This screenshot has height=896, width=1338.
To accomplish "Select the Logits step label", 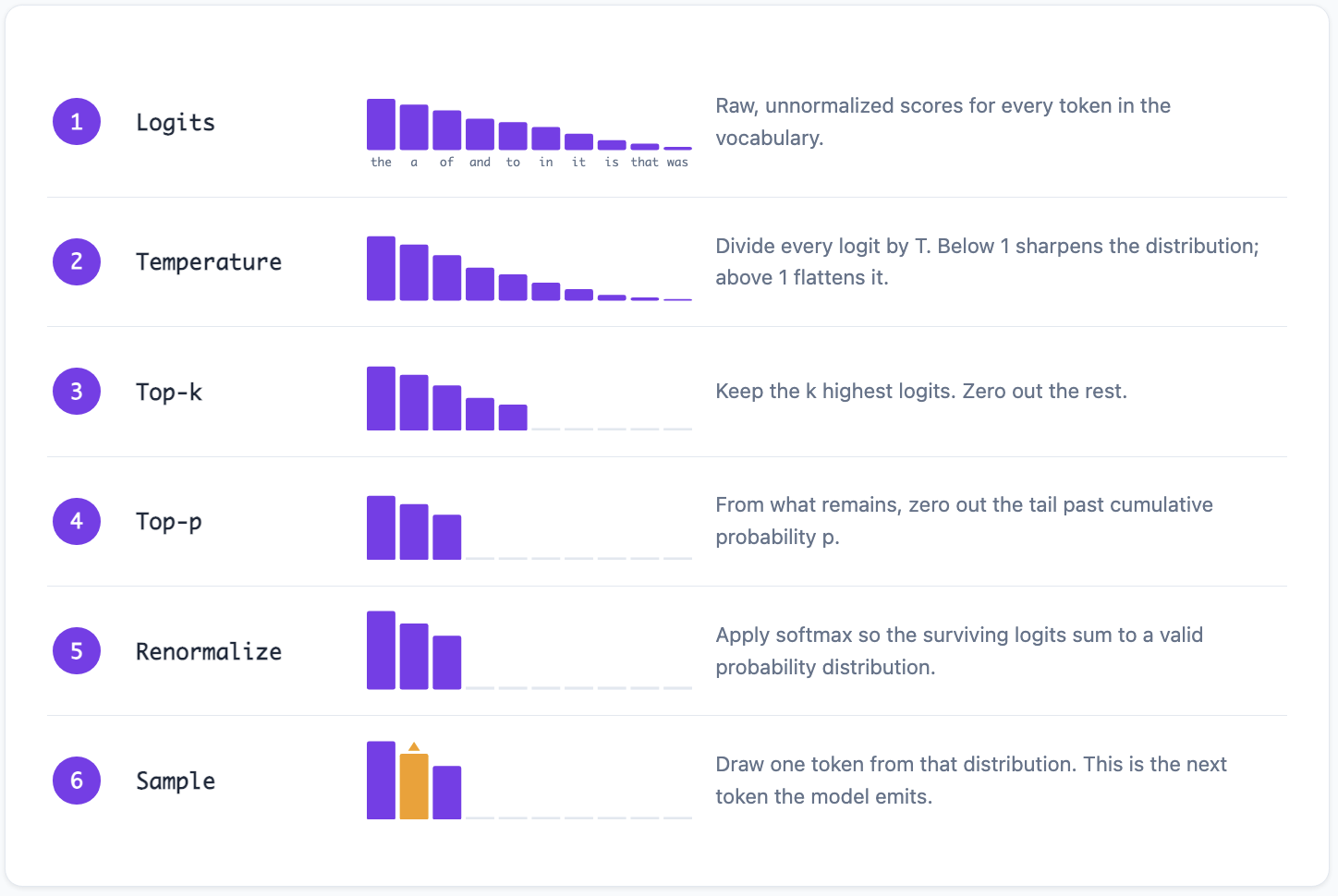I will [x=176, y=123].
